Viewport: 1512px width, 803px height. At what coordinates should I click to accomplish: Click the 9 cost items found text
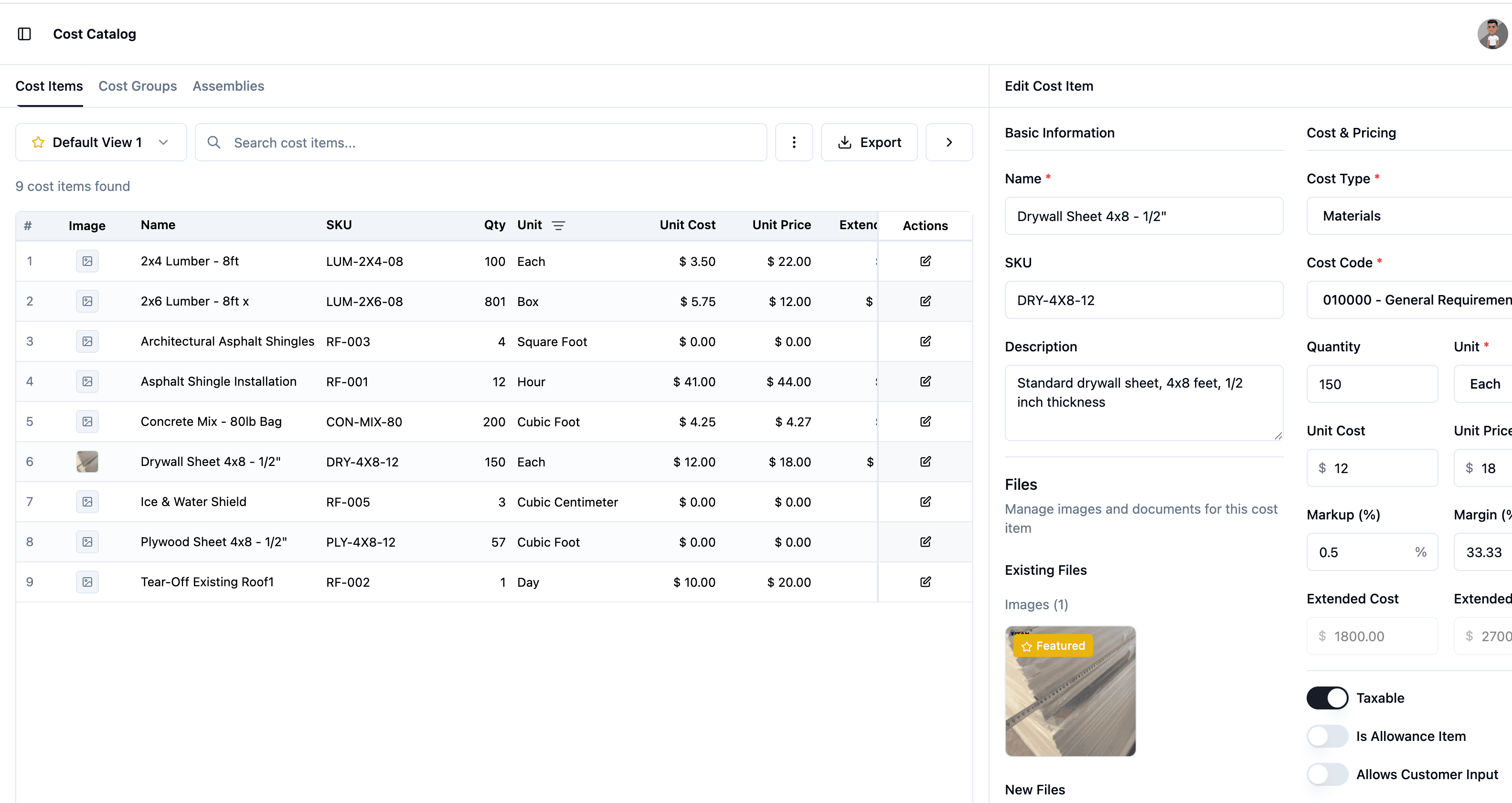(x=73, y=186)
